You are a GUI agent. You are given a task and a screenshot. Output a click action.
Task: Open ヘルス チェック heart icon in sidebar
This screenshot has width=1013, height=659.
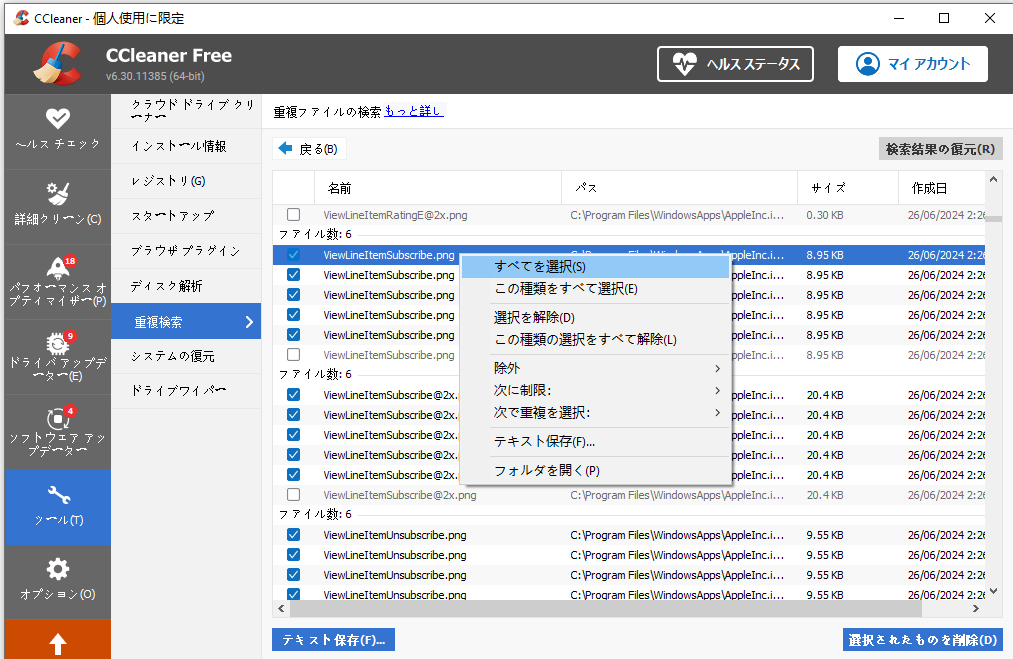point(57,118)
